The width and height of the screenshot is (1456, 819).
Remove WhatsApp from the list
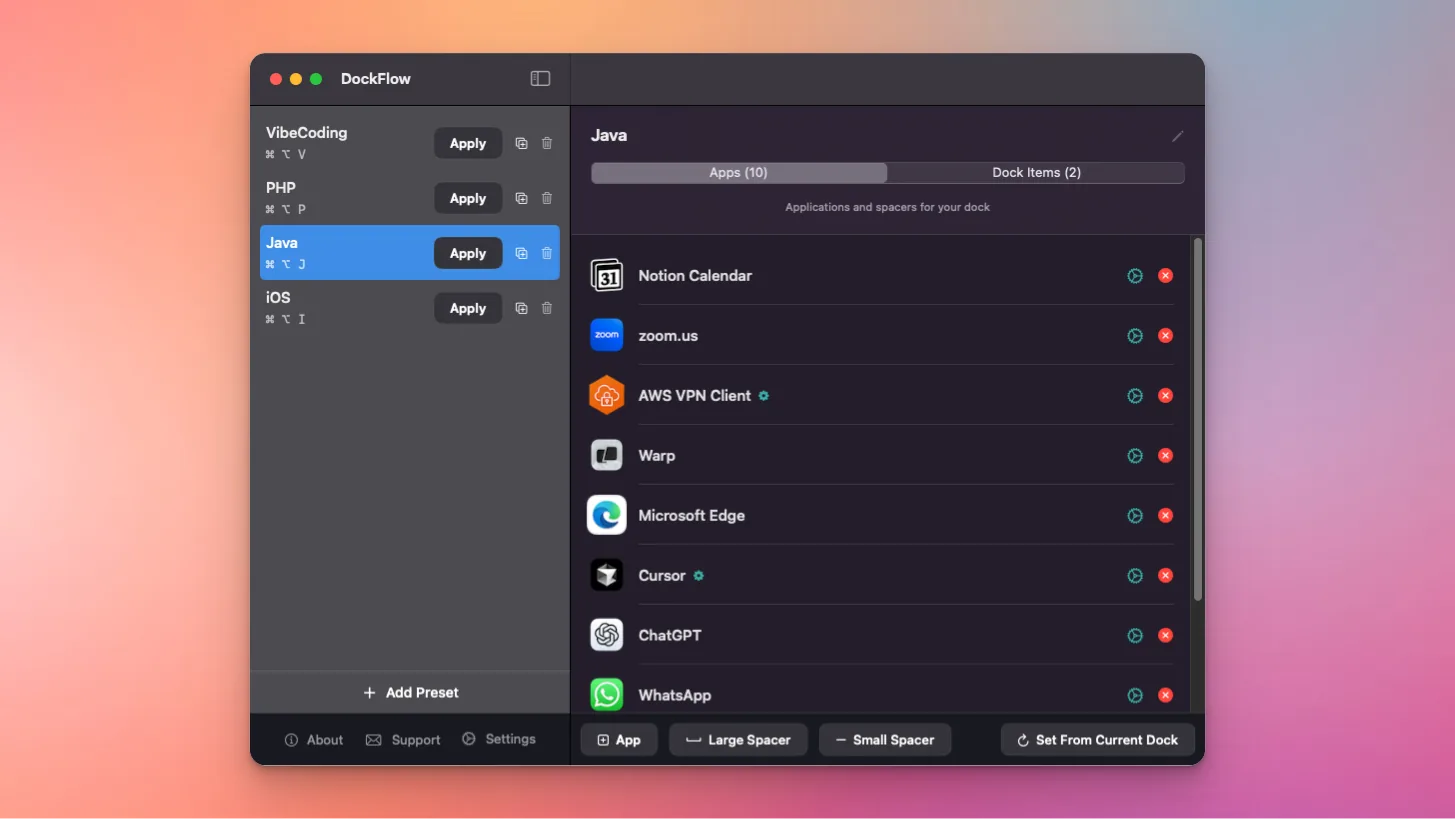(1165, 696)
